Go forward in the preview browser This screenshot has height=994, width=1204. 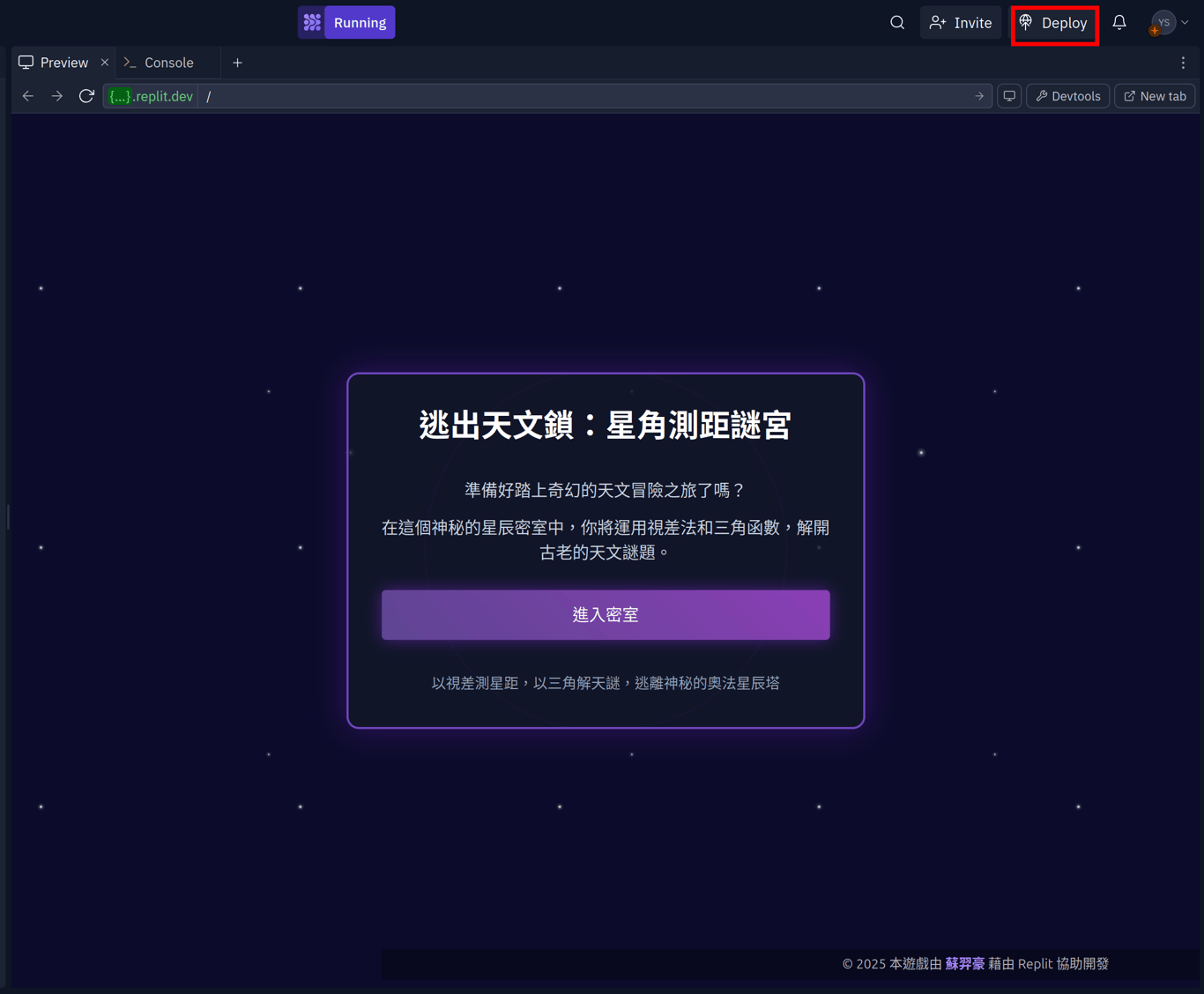tap(57, 96)
